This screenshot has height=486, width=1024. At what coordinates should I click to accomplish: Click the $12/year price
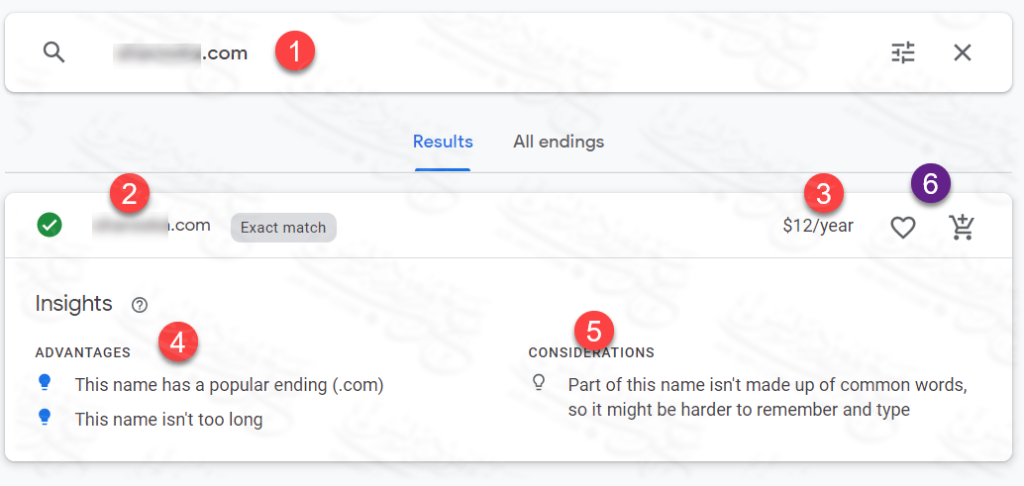click(818, 226)
